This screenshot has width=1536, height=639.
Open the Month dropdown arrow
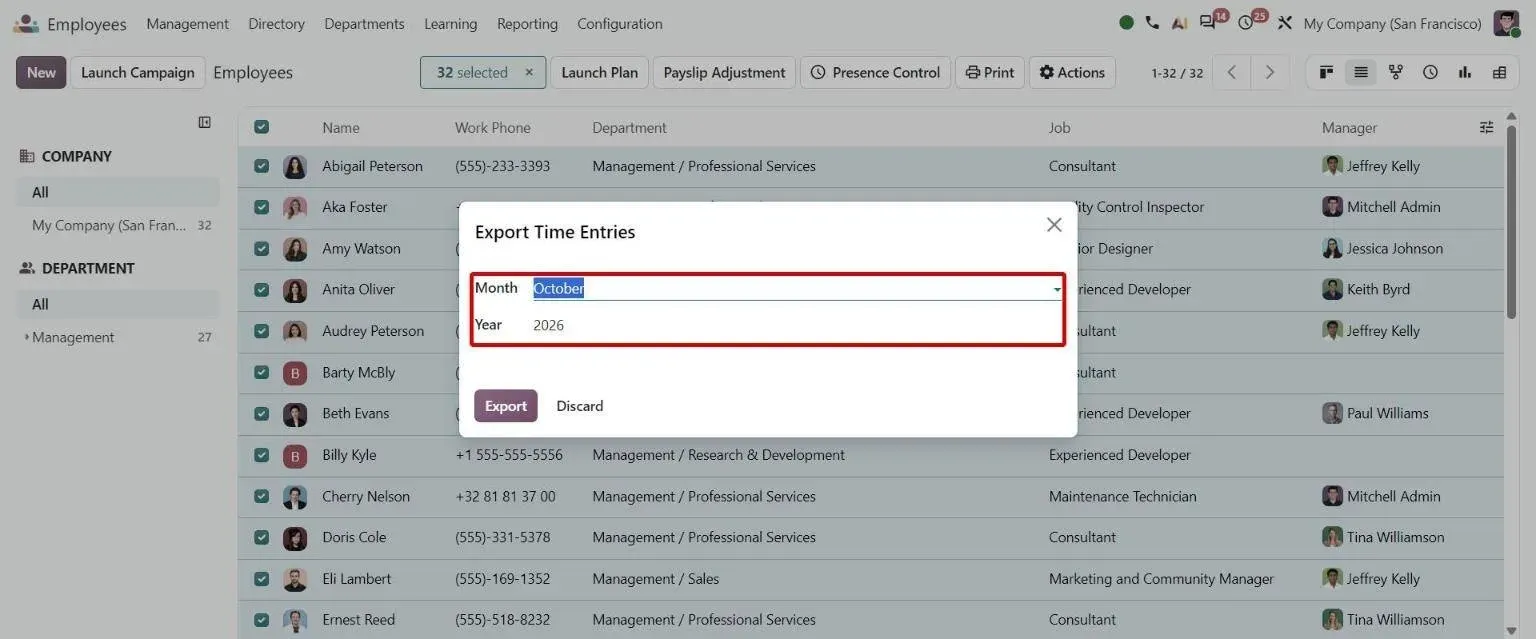1056,289
